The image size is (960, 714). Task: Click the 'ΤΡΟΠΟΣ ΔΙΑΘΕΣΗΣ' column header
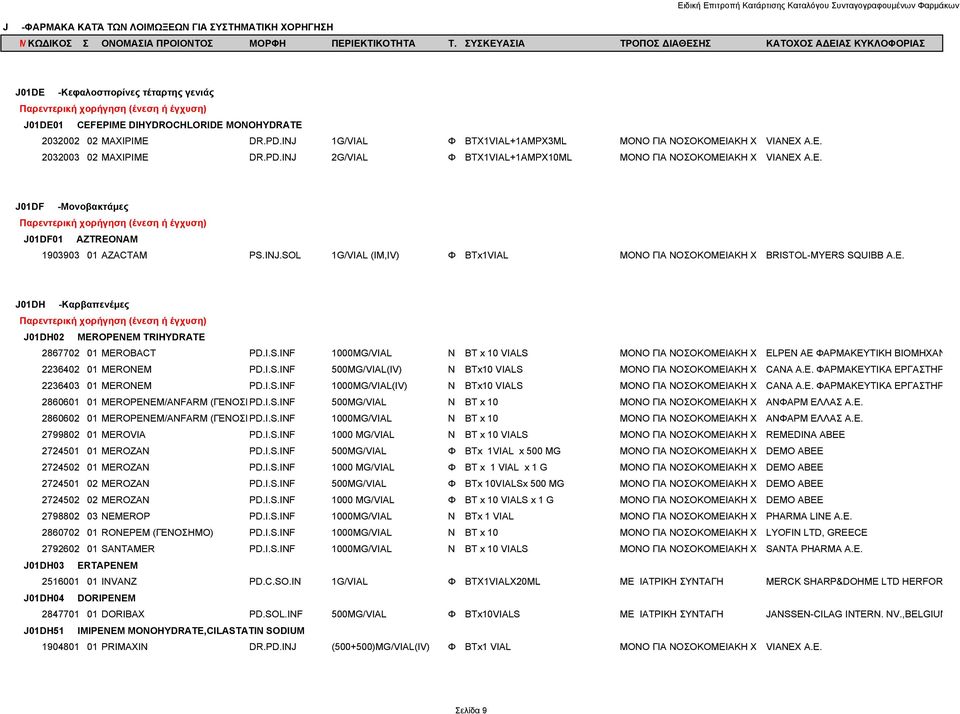pos(665,43)
